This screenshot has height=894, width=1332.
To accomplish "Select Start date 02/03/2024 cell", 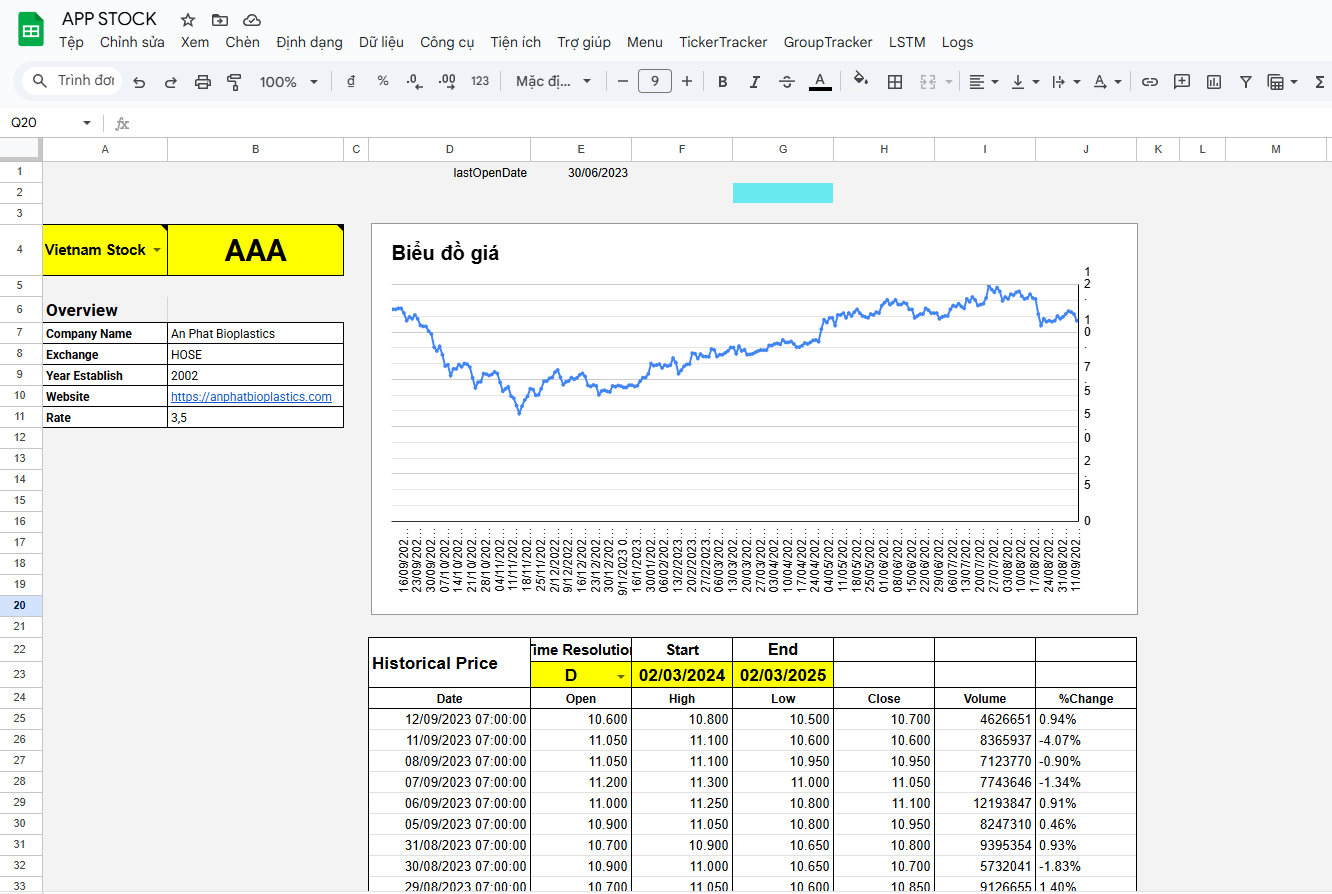I will [x=682, y=675].
